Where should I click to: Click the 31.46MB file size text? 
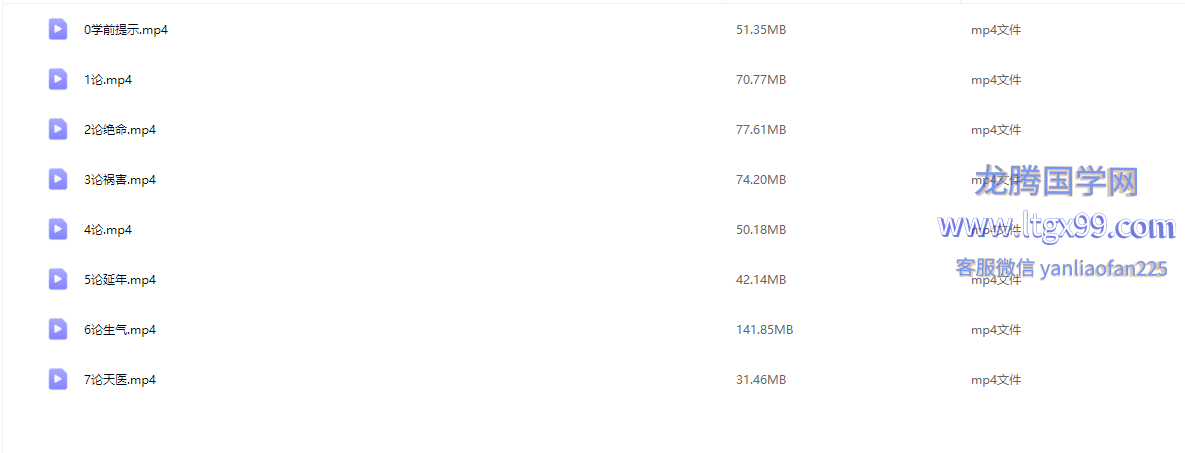pyautogui.click(x=761, y=380)
